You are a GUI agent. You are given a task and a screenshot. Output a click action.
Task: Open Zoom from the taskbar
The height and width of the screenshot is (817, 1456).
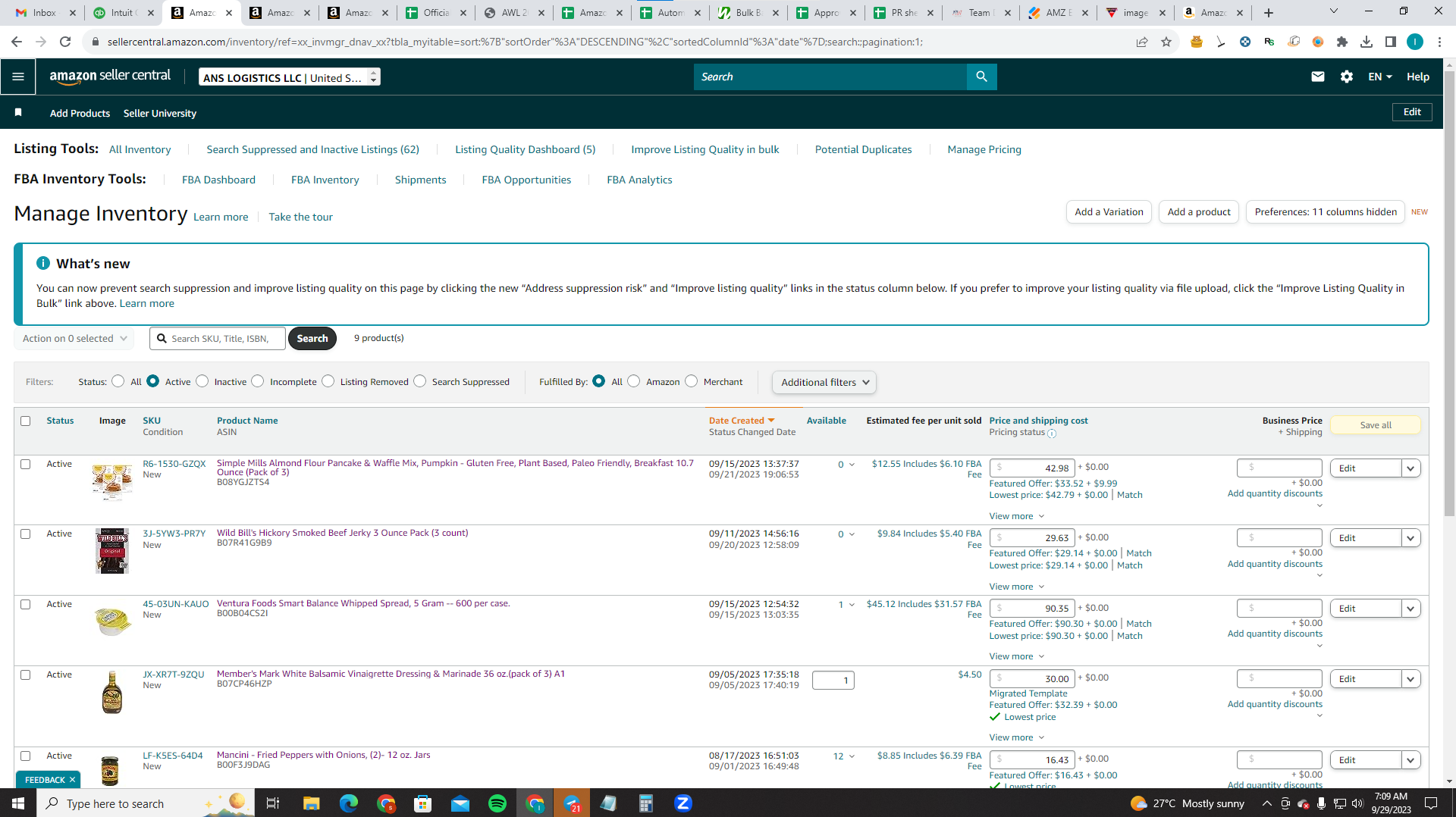(683, 803)
